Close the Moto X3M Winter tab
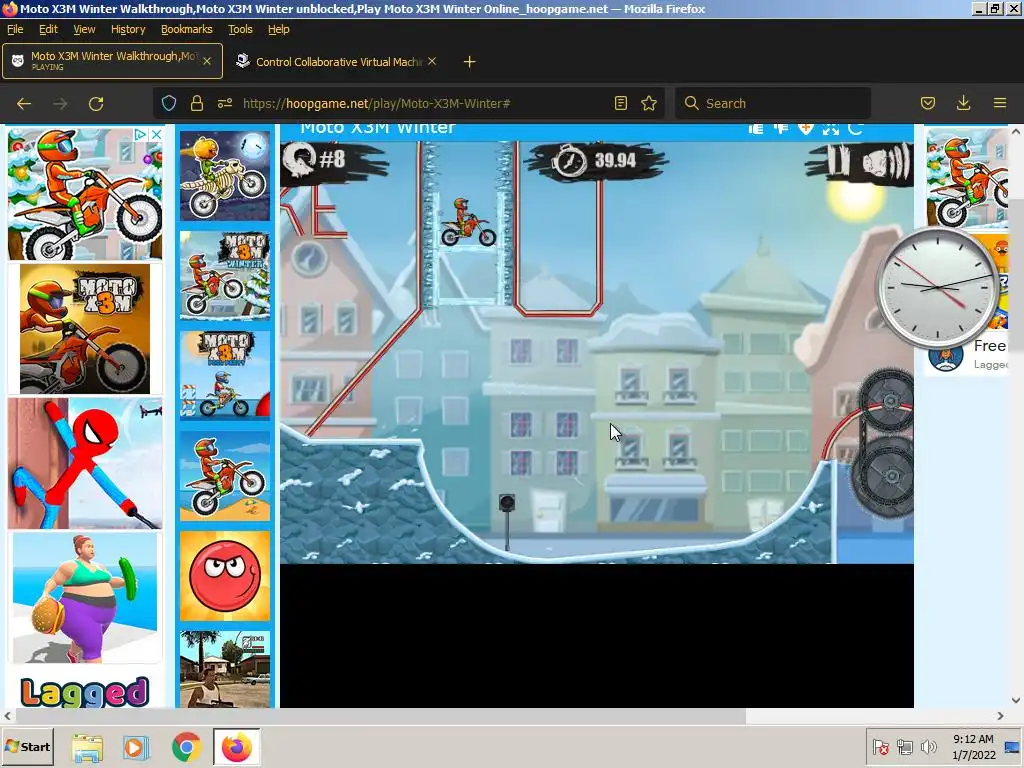This screenshot has width=1024, height=768. click(x=206, y=61)
